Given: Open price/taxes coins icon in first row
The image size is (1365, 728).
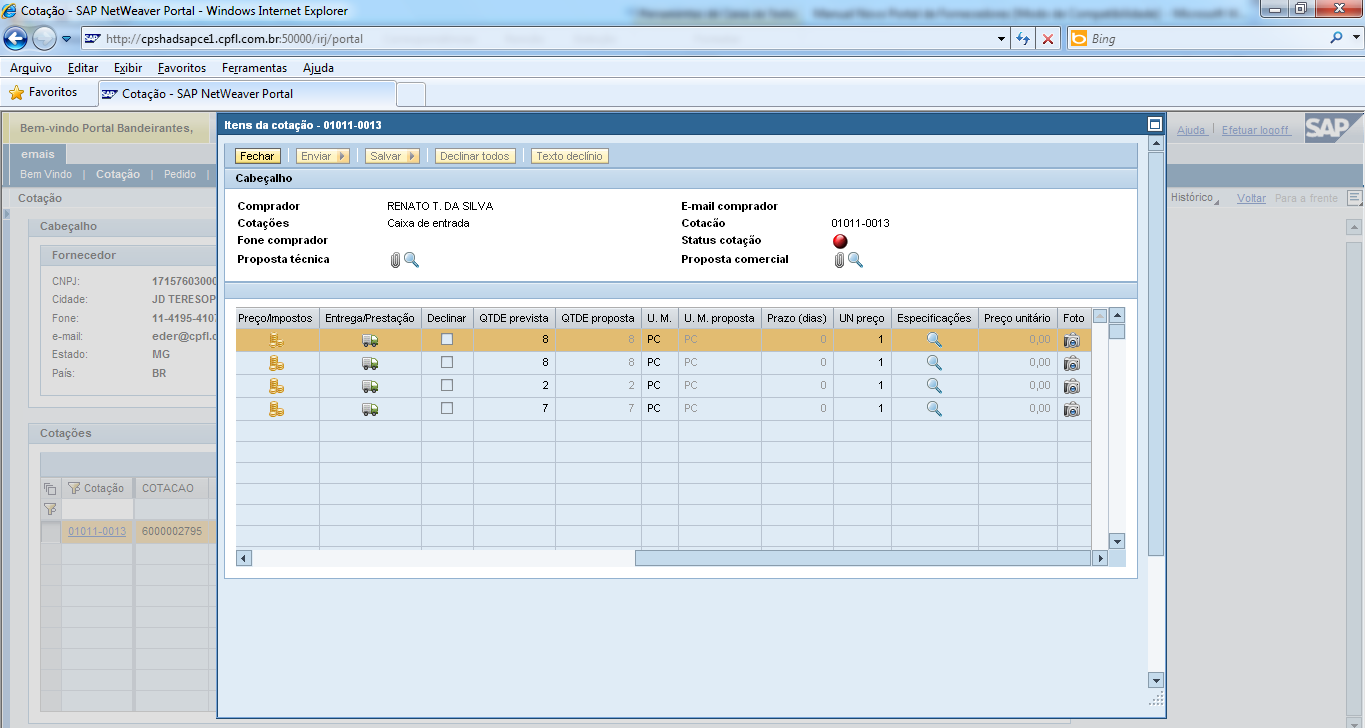Looking at the screenshot, I should coord(277,340).
